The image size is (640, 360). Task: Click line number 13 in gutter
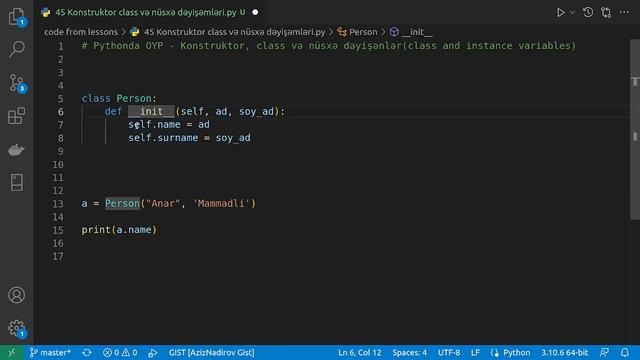point(58,204)
